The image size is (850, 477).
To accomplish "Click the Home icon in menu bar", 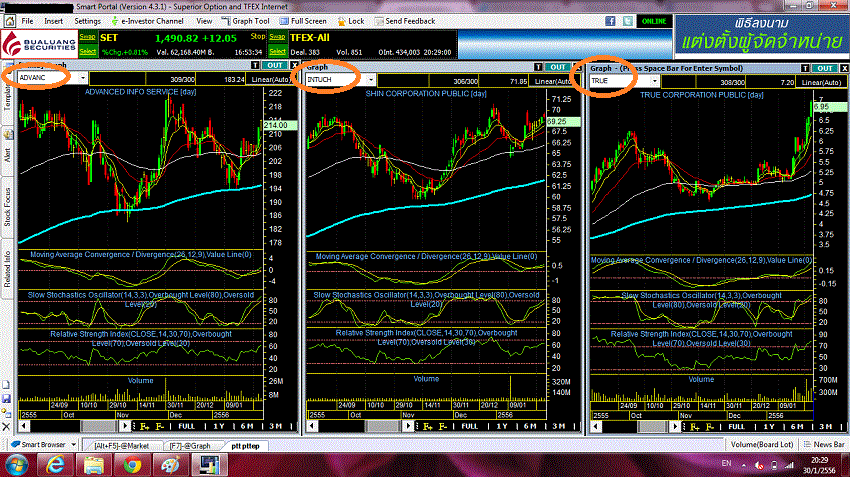I will click(9, 21).
